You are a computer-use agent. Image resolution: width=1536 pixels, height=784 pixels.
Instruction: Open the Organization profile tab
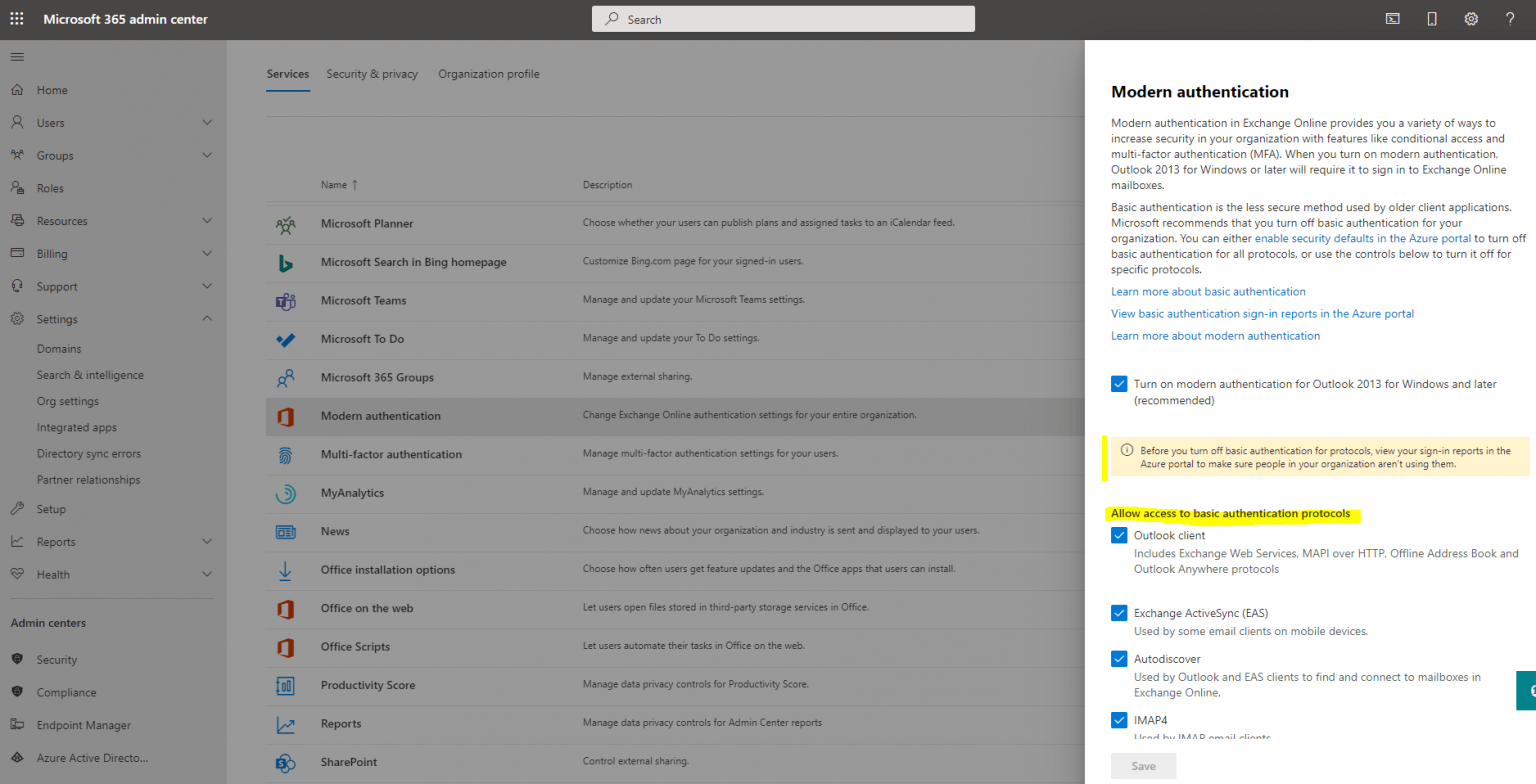488,73
